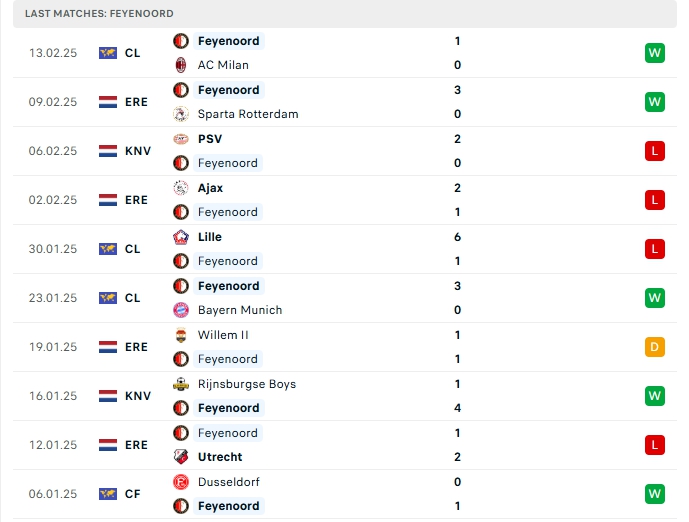Image resolution: width=689 pixels, height=522 pixels.
Task: Click the Lille team crest
Action: (x=181, y=237)
